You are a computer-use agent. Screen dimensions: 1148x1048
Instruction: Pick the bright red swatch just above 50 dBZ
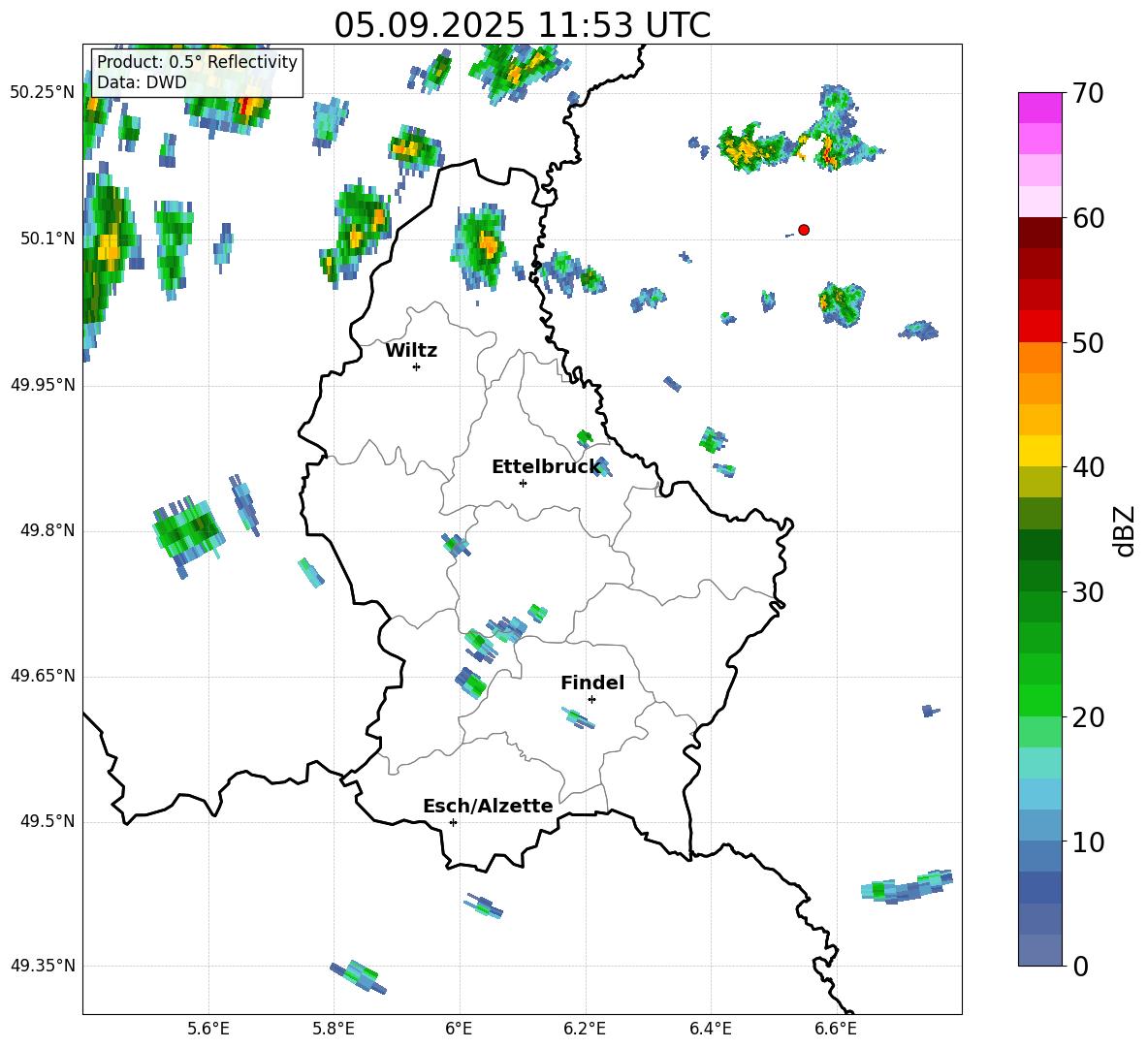1039,327
